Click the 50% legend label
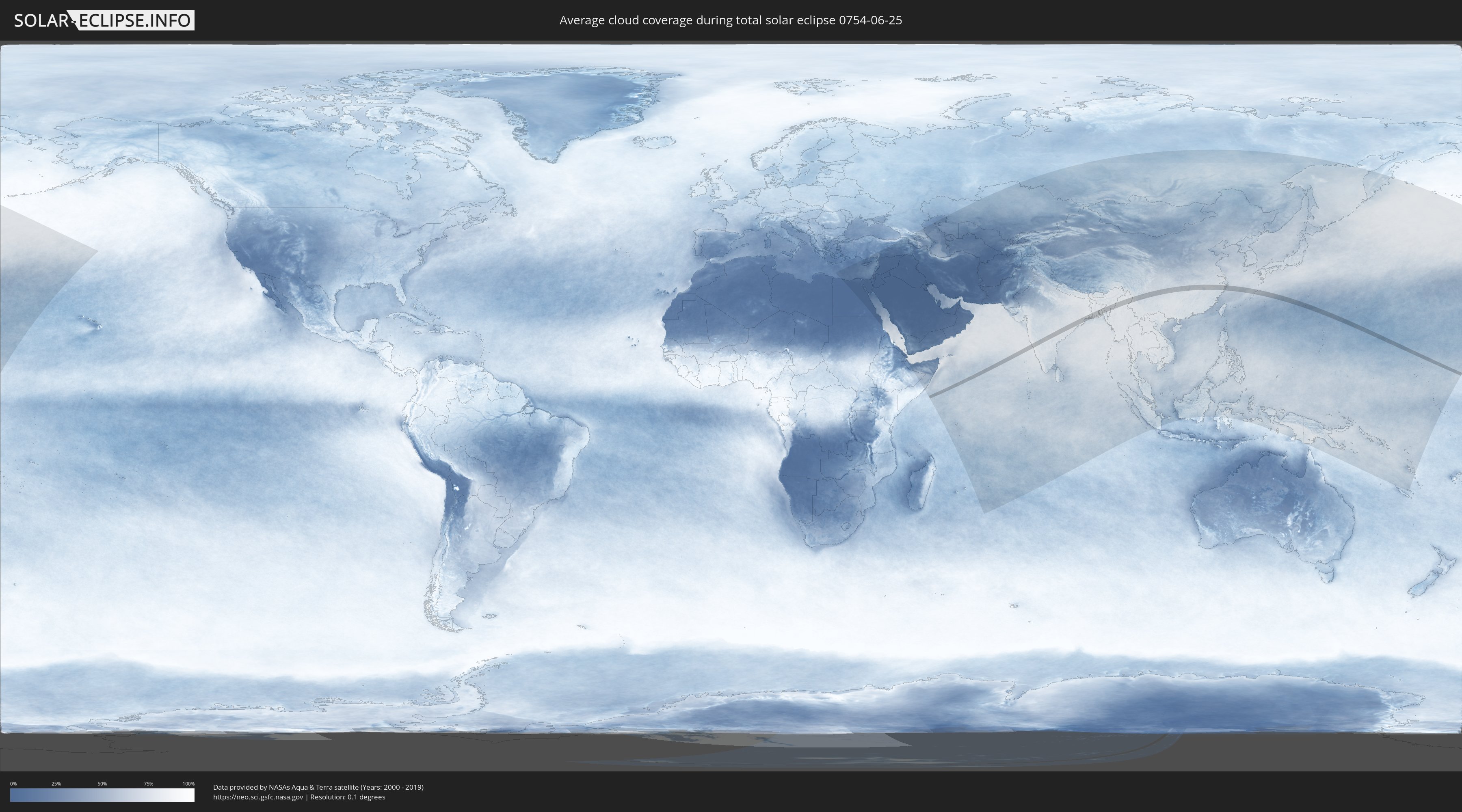Screen dimensions: 1462x812 [102, 784]
